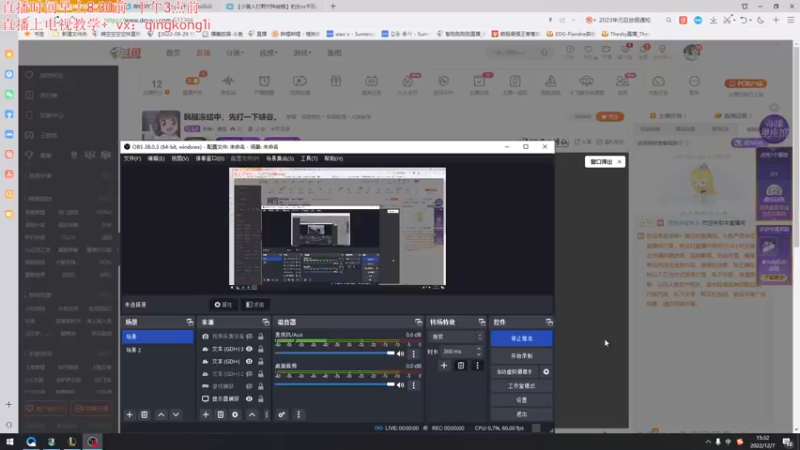Lock the 视频采集设备 source

(x=261, y=336)
